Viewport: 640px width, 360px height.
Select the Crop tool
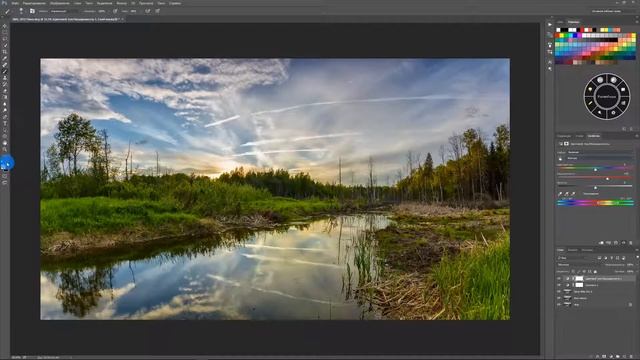[x=4, y=52]
